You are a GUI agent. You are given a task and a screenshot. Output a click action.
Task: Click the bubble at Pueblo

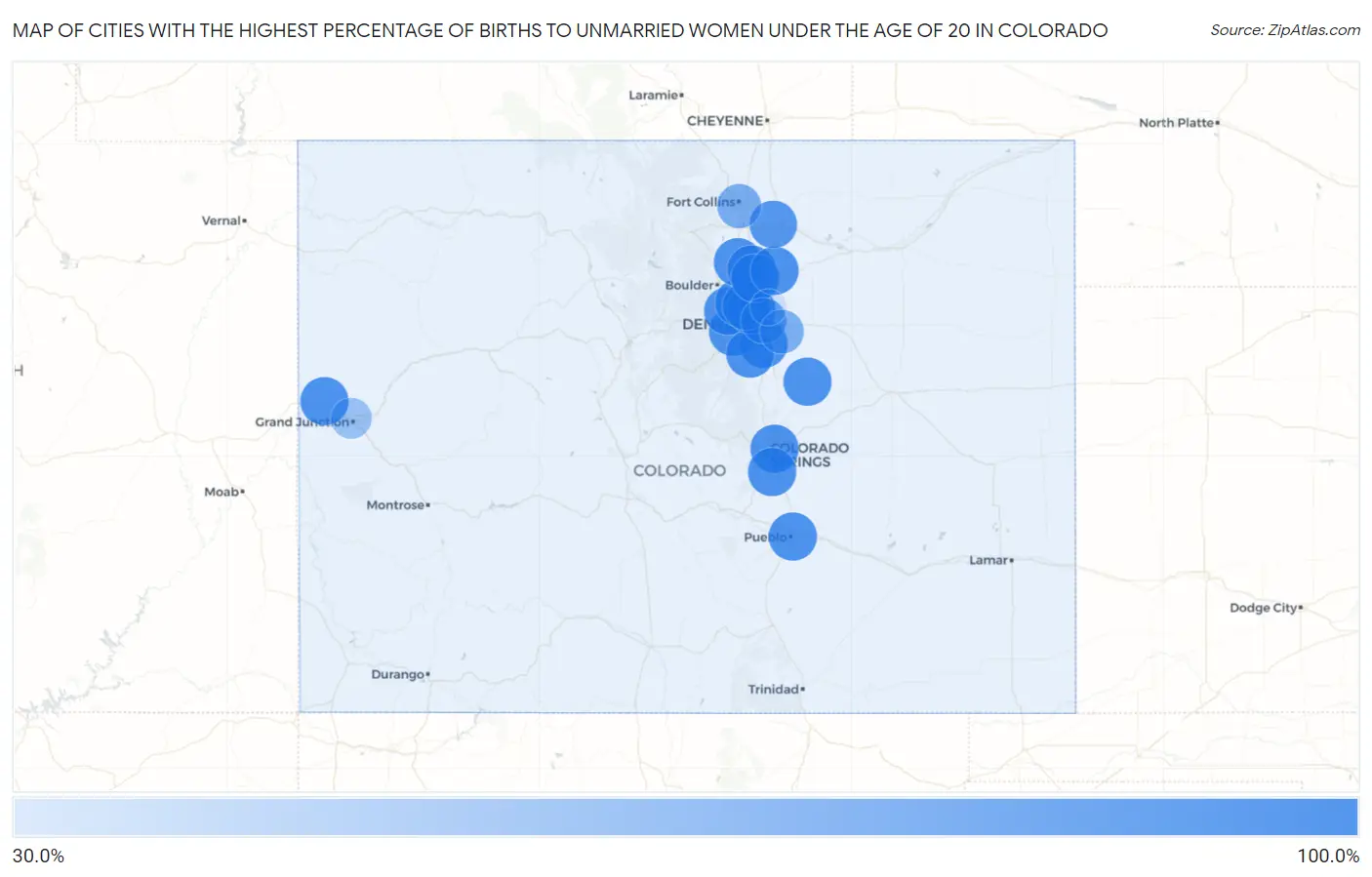point(792,537)
